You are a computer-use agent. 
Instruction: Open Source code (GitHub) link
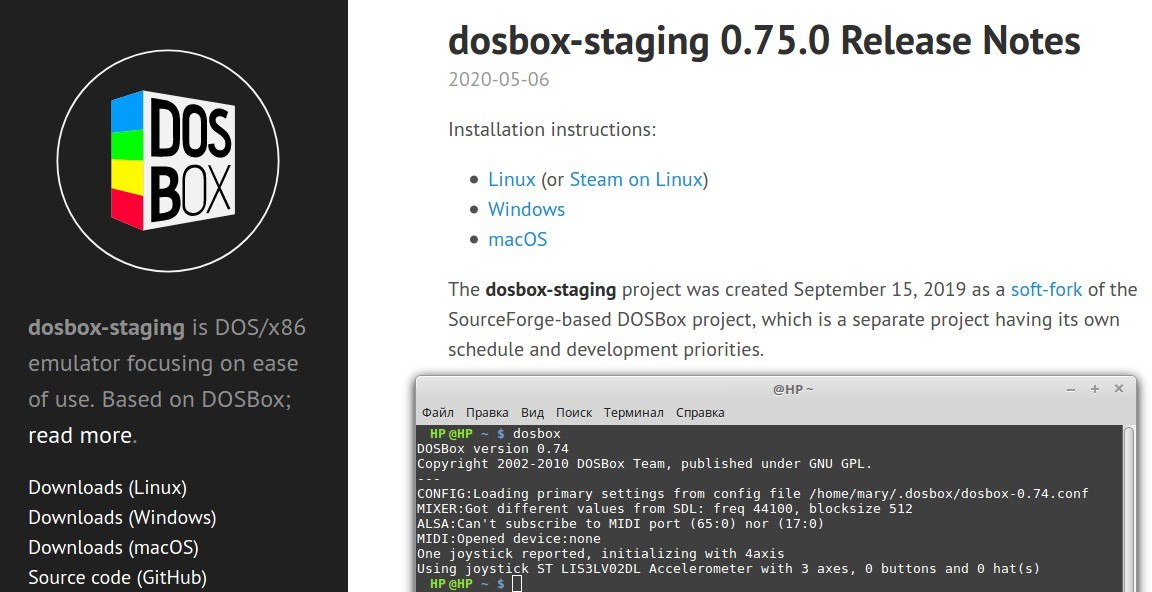118,578
